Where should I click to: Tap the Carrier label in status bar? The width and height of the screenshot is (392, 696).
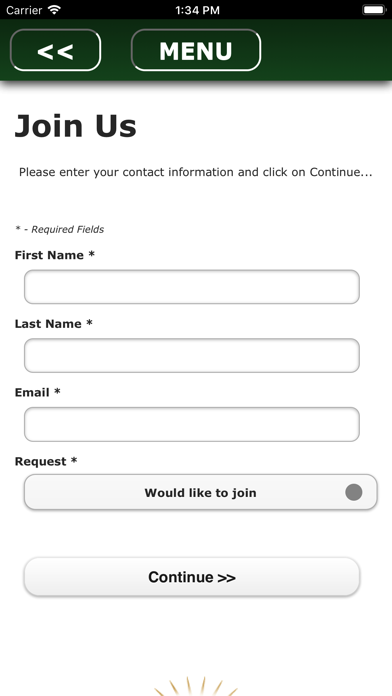pyautogui.click(x=24, y=10)
